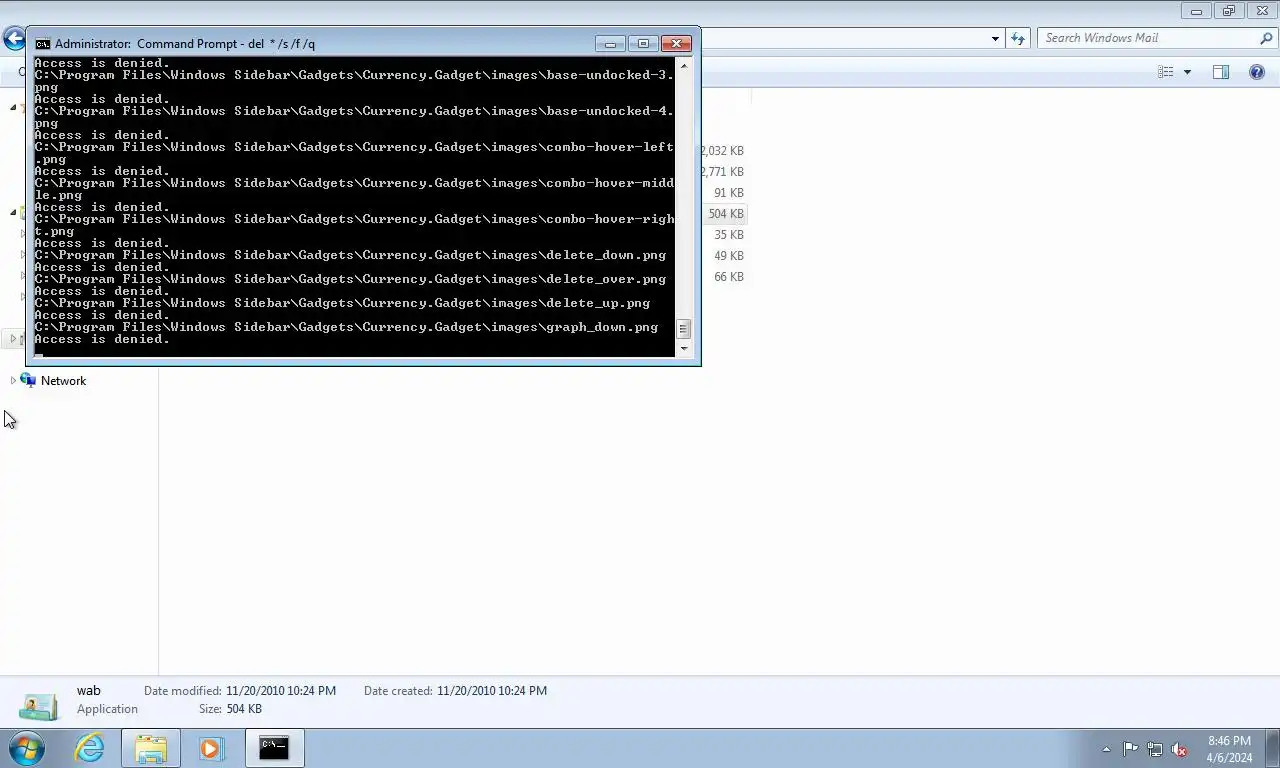Click the delete_down.png path line

click(350, 255)
